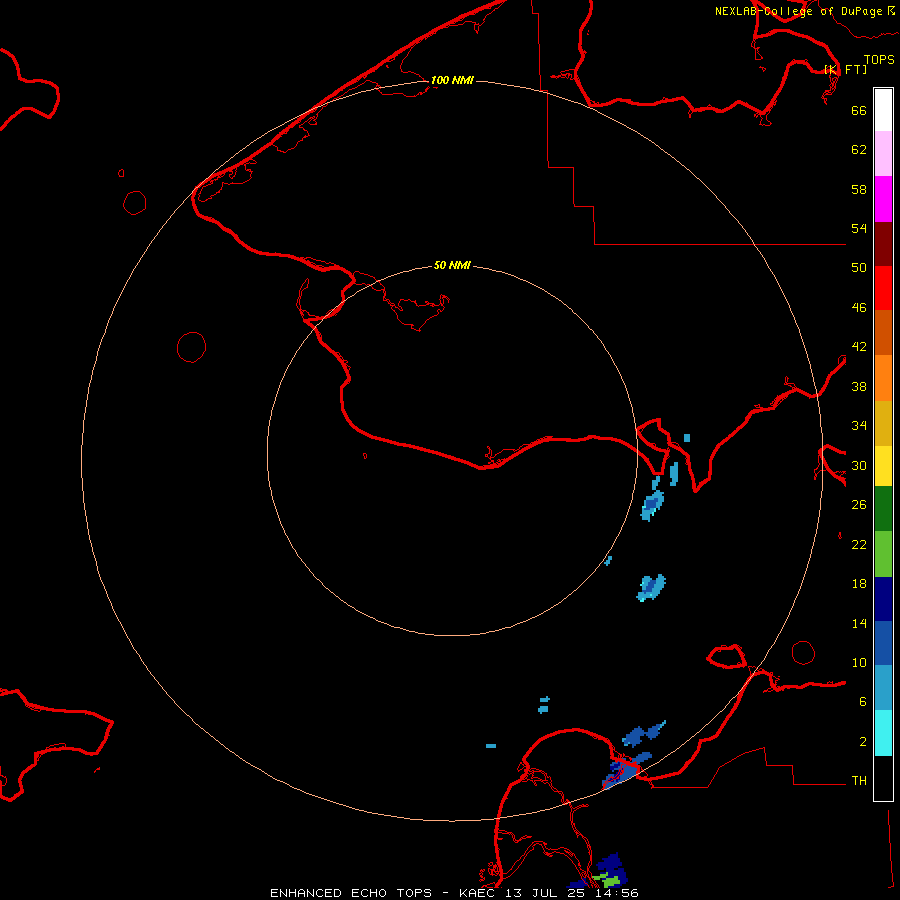
Task: Click the 14:56 timestamp in the caption
Action: click(x=617, y=893)
